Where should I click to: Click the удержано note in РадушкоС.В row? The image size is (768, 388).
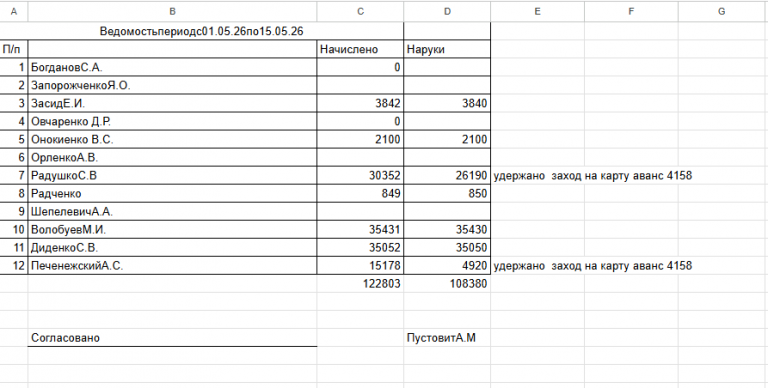[x=593, y=175]
